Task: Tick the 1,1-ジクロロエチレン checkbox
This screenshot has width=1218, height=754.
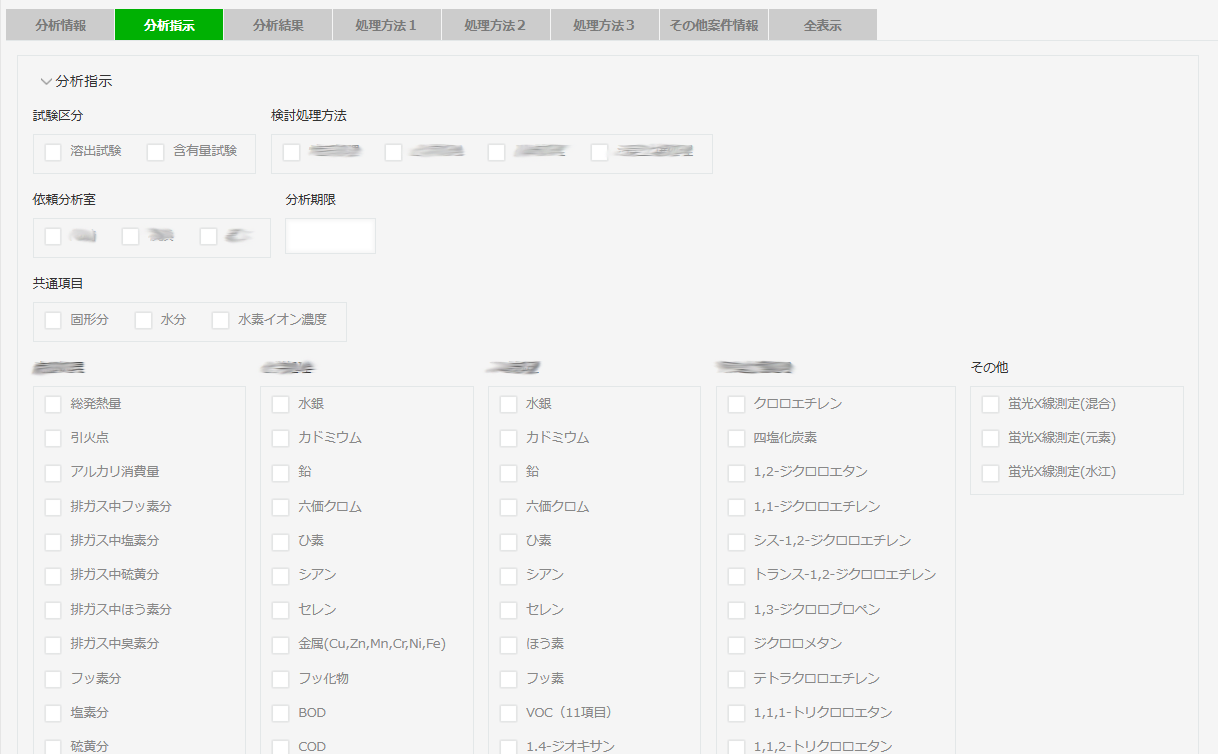Action: [x=736, y=507]
